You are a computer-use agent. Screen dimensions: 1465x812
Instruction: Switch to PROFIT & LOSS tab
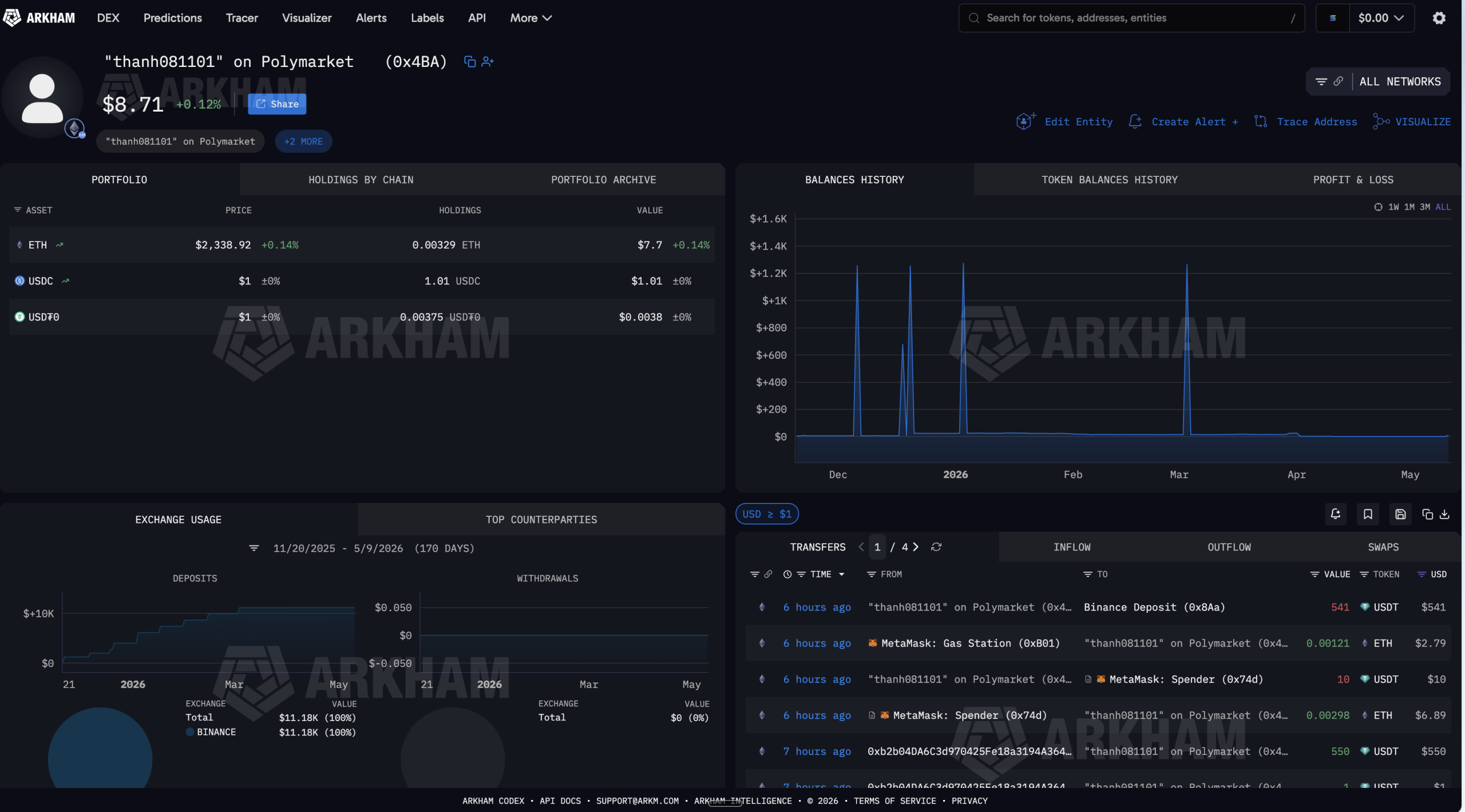coord(1353,180)
